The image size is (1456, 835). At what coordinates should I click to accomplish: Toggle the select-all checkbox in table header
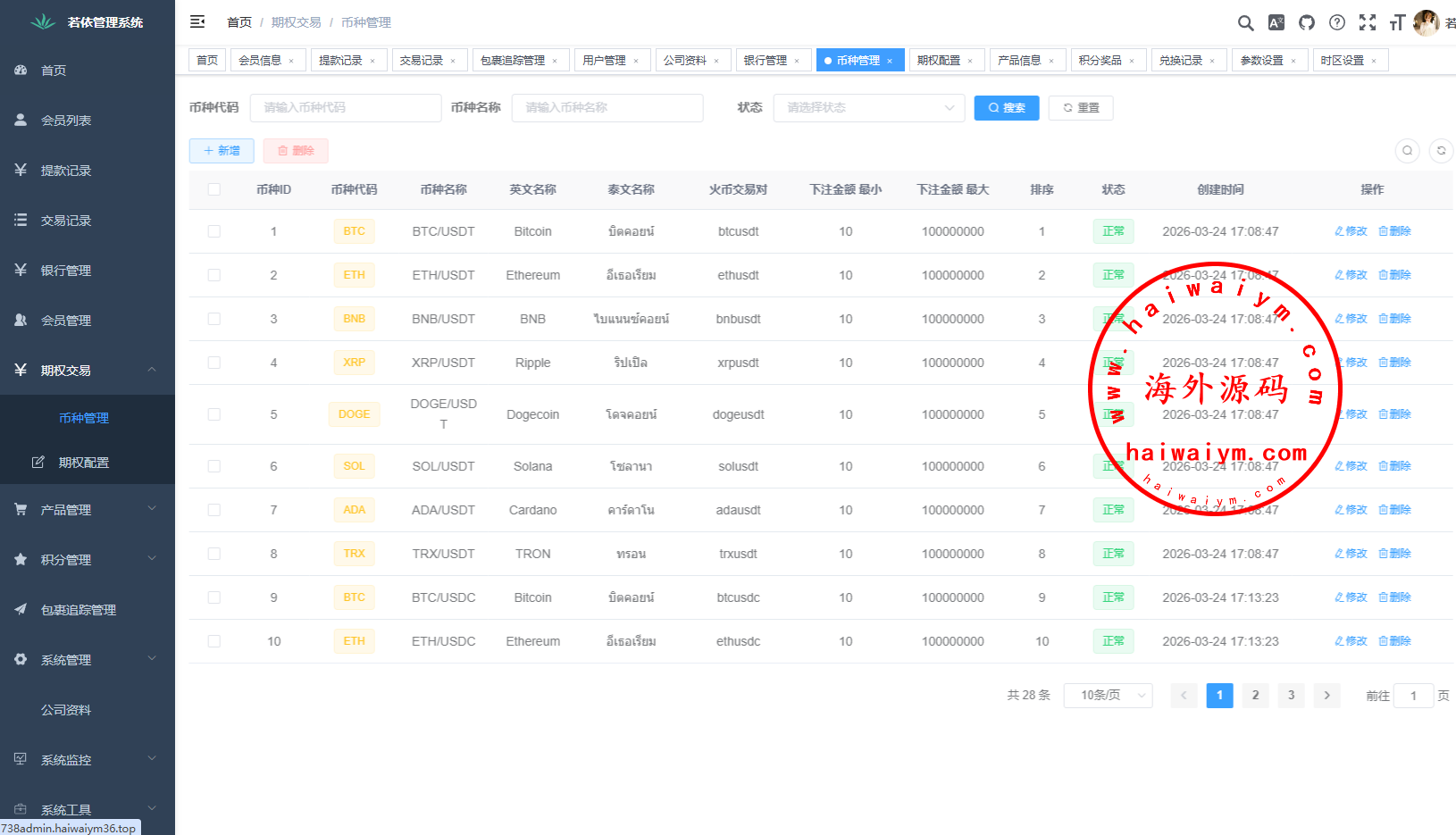214,189
